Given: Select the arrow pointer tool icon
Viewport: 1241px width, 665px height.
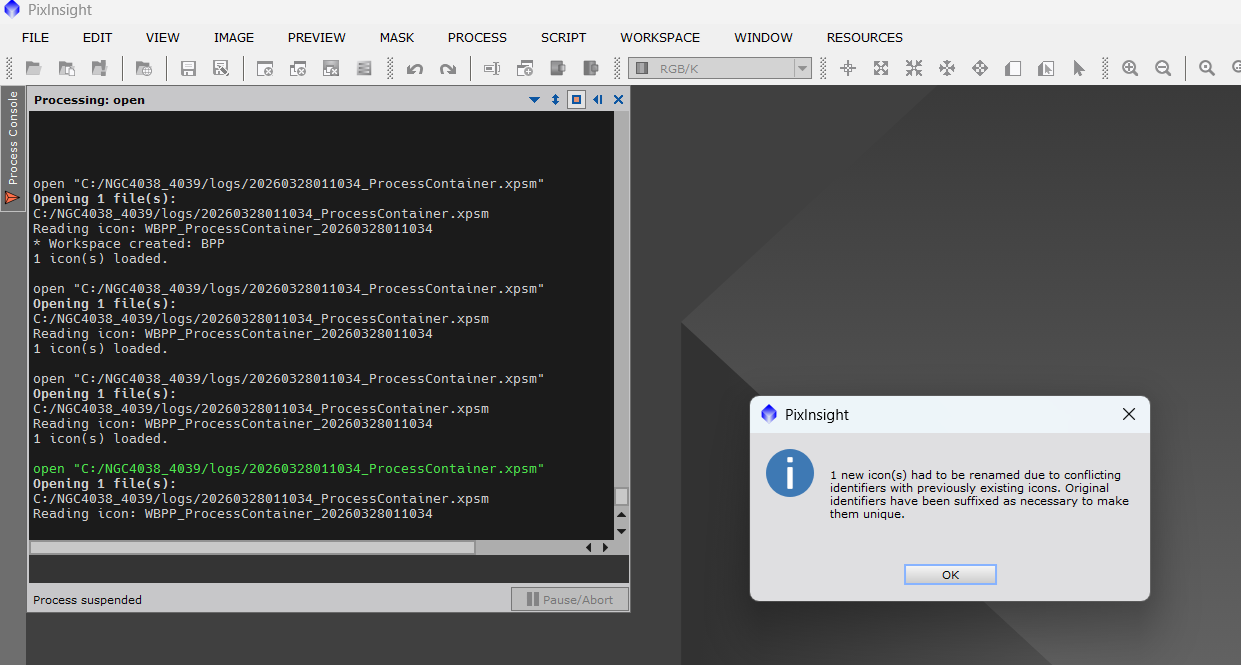Looking at the screenshot, I should tap(1078, 69).
